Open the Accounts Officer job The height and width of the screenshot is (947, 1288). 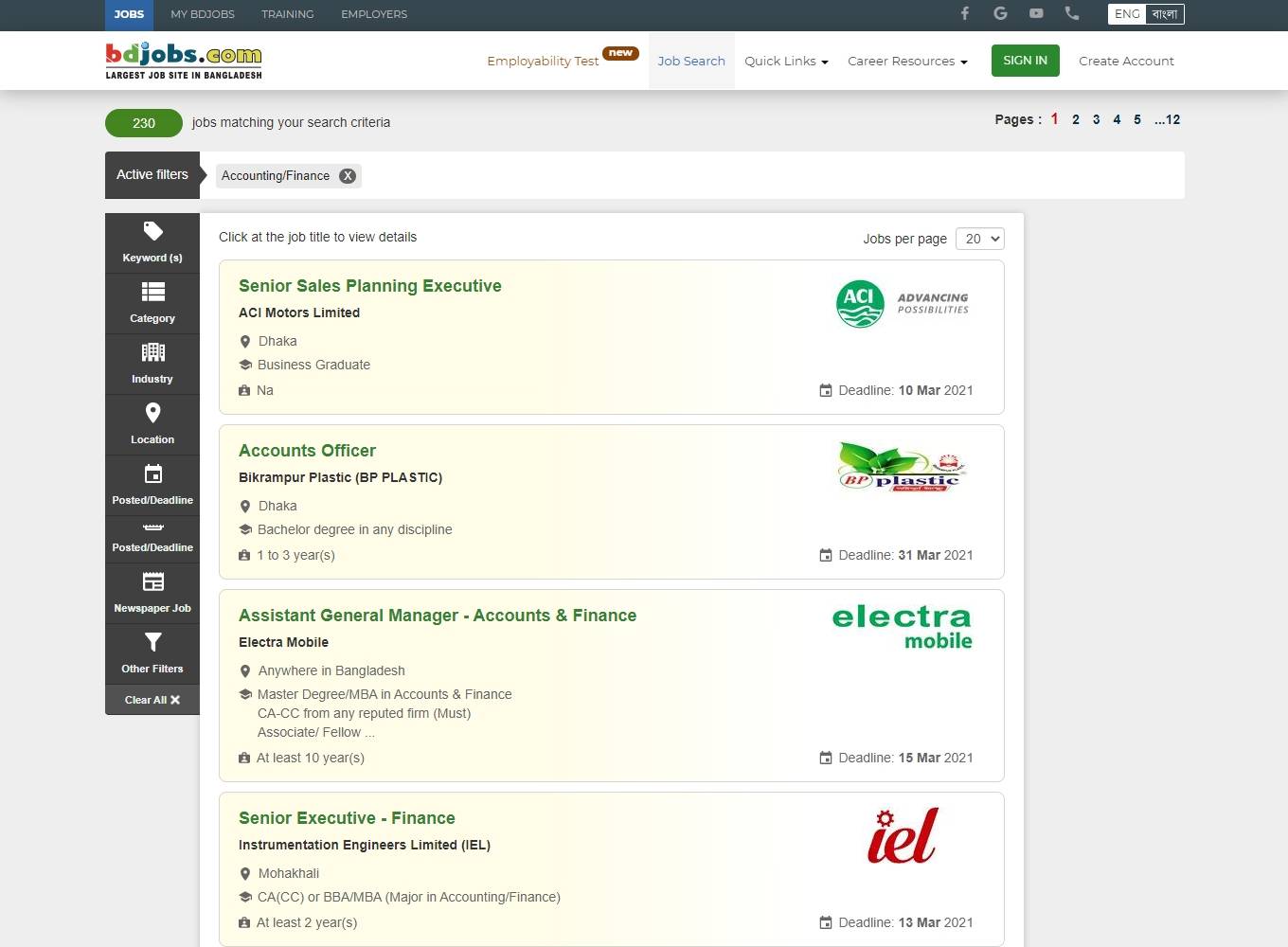tap(307, 451)
